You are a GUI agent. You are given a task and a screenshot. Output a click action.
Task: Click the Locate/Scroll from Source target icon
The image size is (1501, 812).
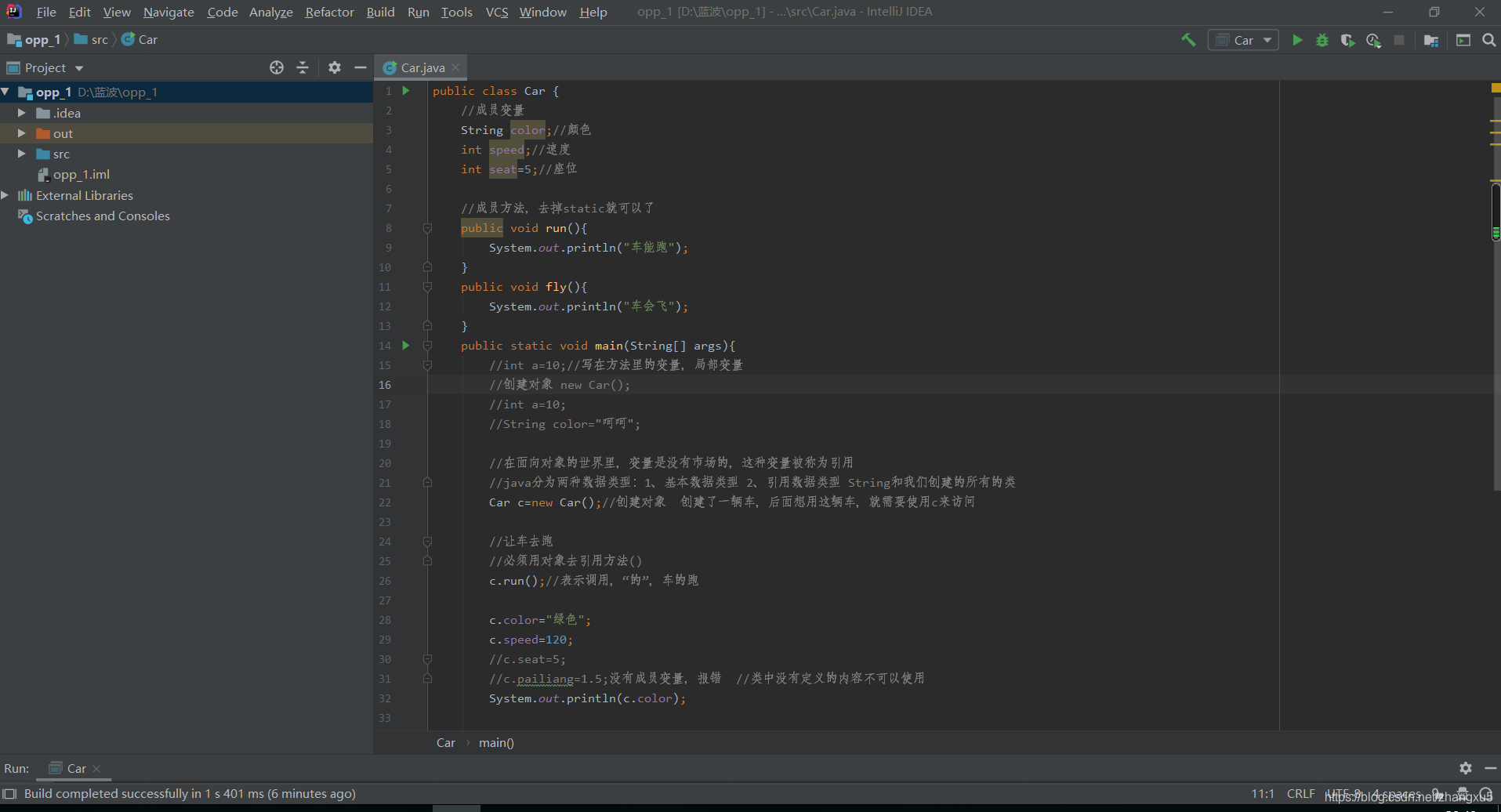(x=277, y=67)
